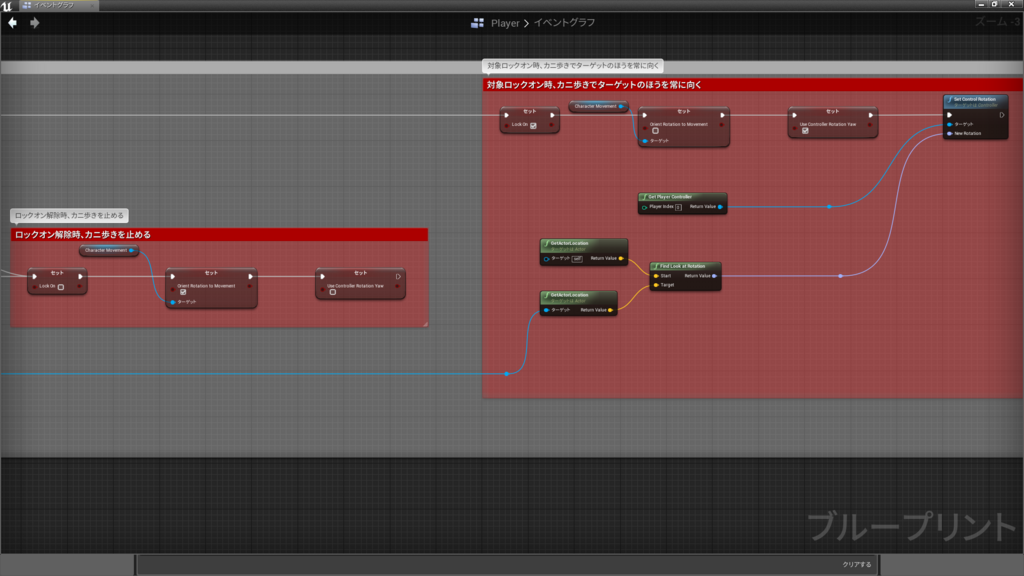
Task: Click Return Value pin on Find Look at Rotation
Action: [x=714, y=276]
